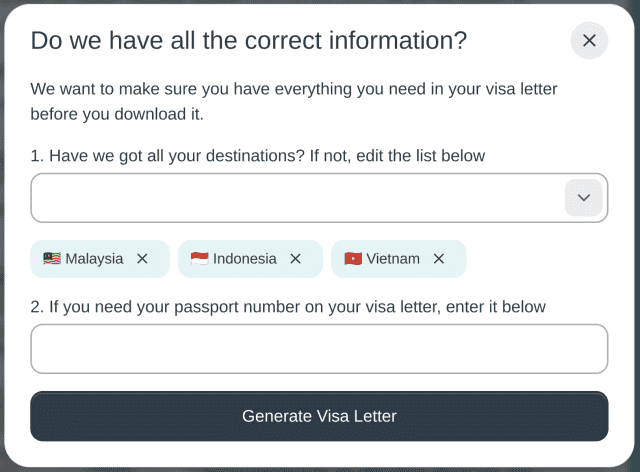Select the Indonesia chip label

point(244,259)
